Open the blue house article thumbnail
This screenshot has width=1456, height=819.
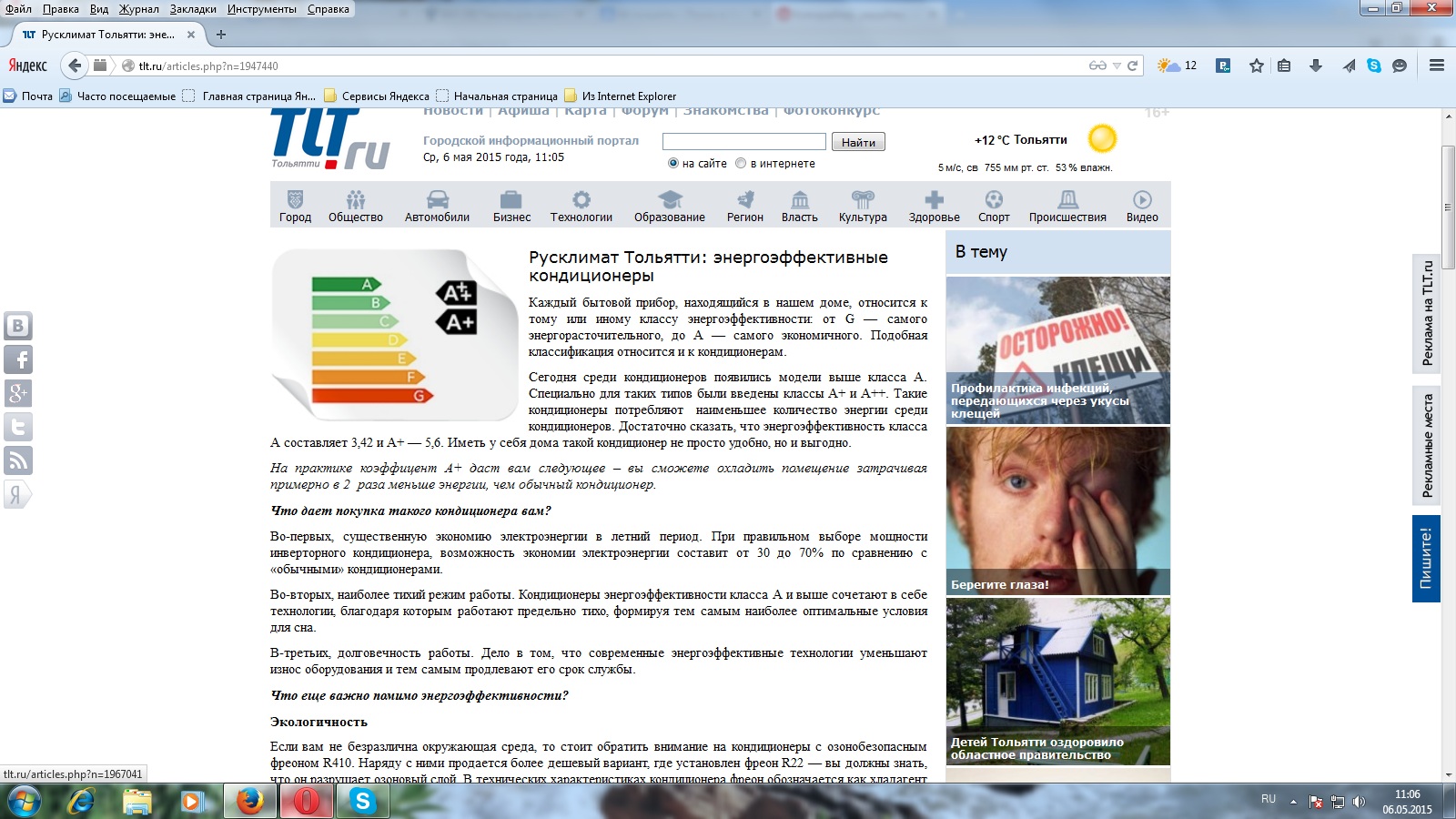coord(1058,682)
